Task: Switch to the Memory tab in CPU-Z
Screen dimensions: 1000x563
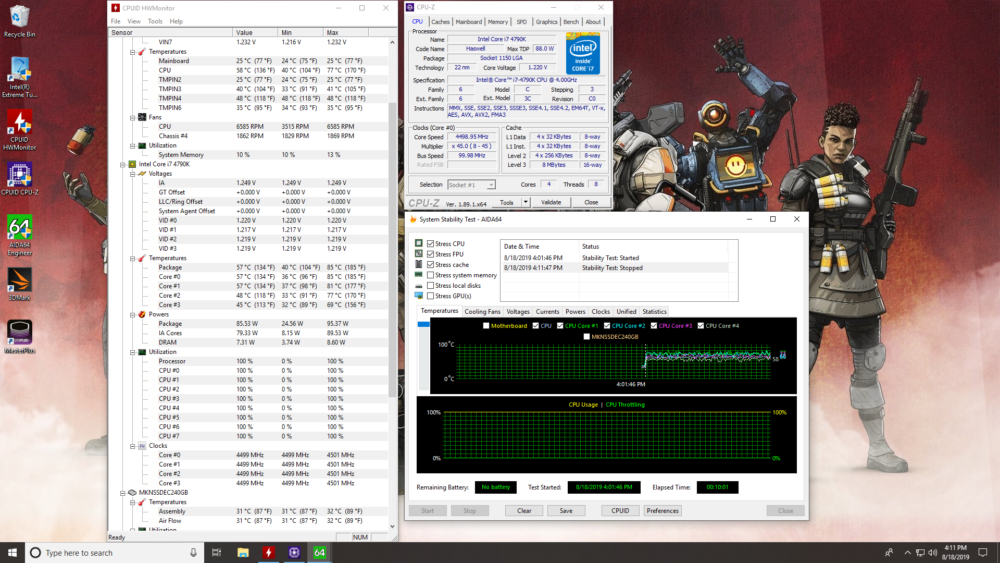Action: point(497,22)
